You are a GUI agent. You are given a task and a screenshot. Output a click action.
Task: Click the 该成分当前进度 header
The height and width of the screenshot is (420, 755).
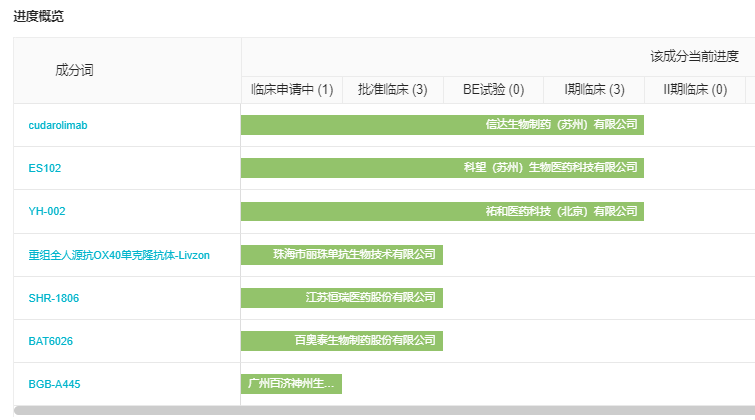[694, 56]
